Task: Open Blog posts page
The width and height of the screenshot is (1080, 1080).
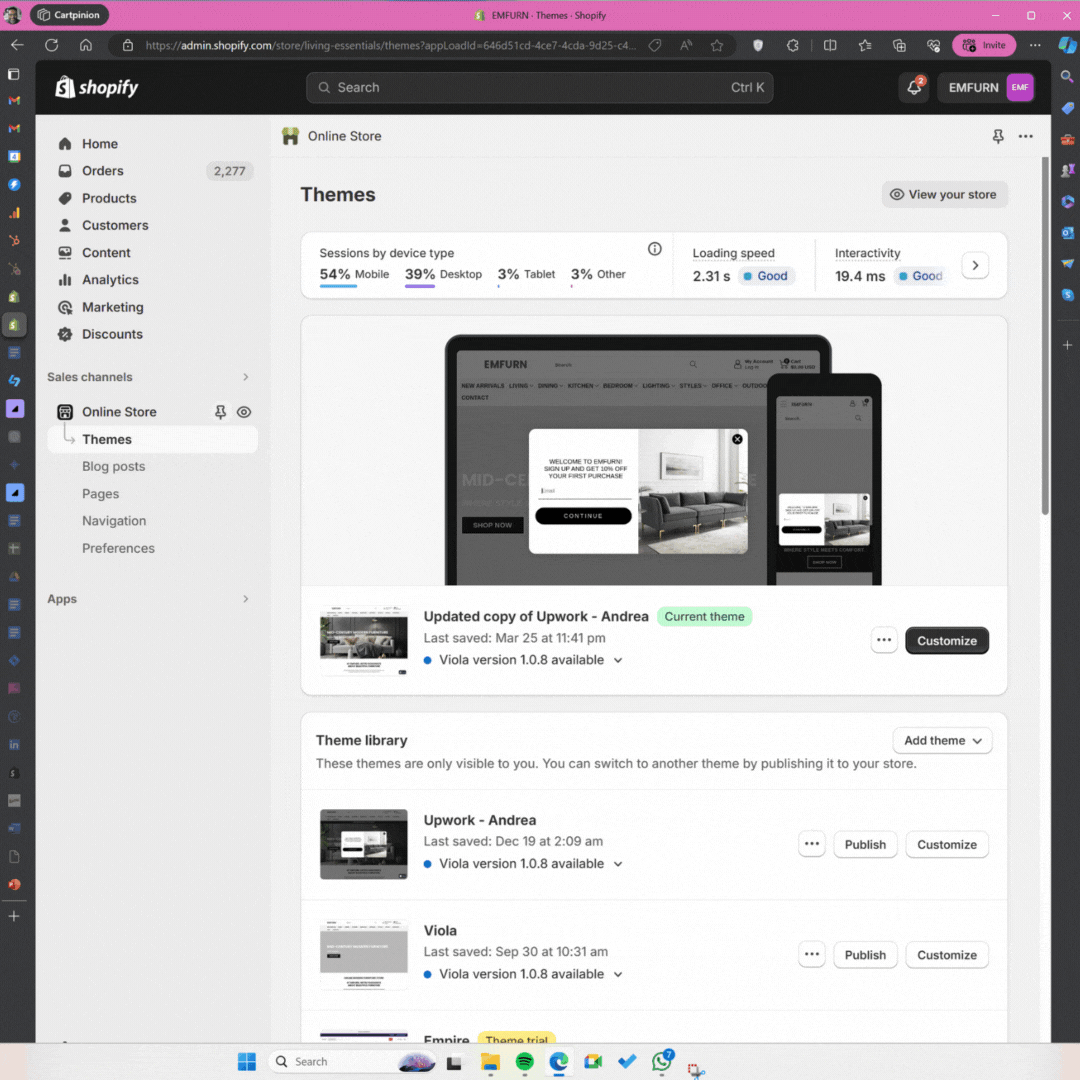Action: tap(114, 466)
